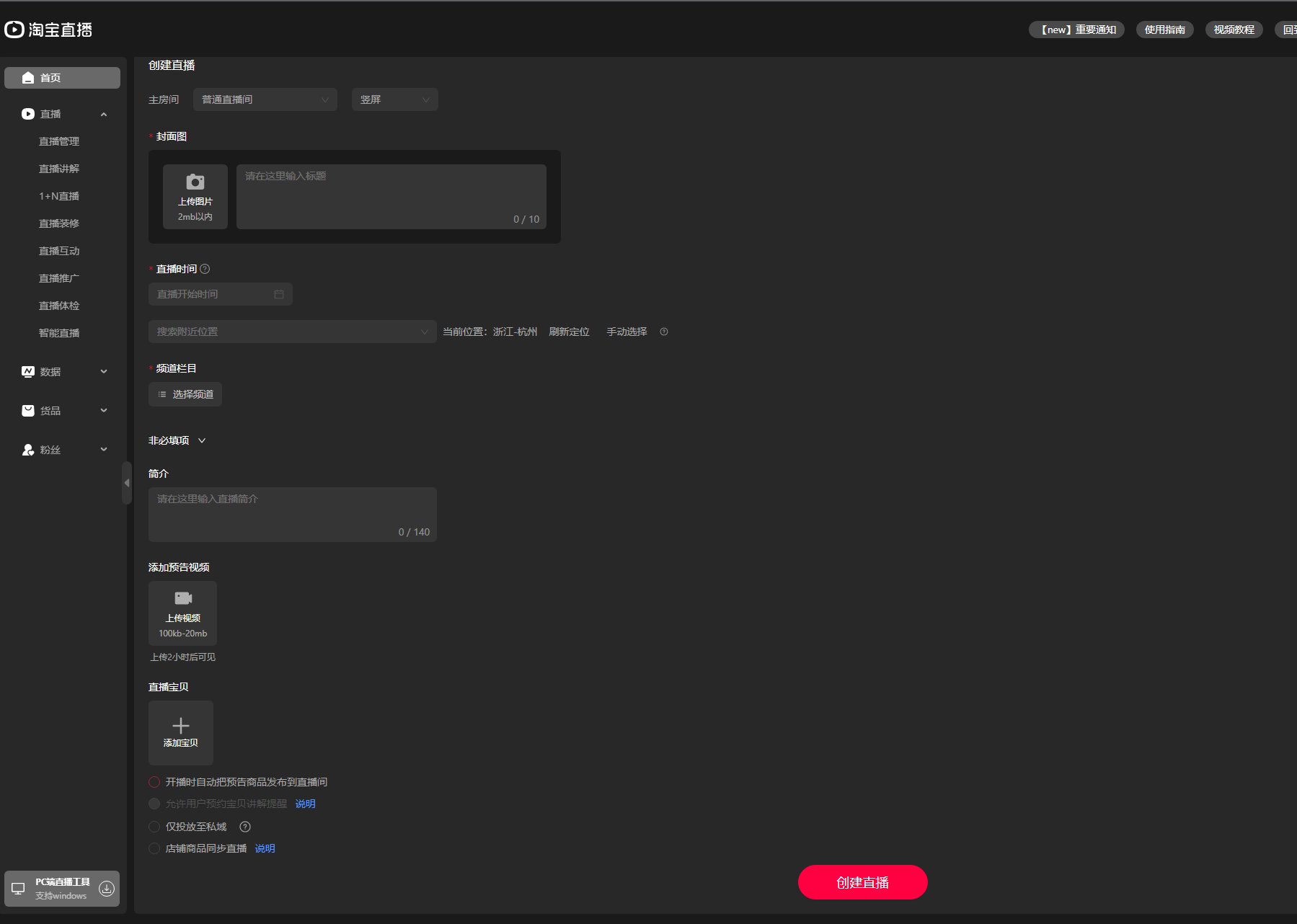The height and width of the screenshot is (924, 1297).
Task: Collapse the sidebar using the arrow handle
Action: (127, 483)
